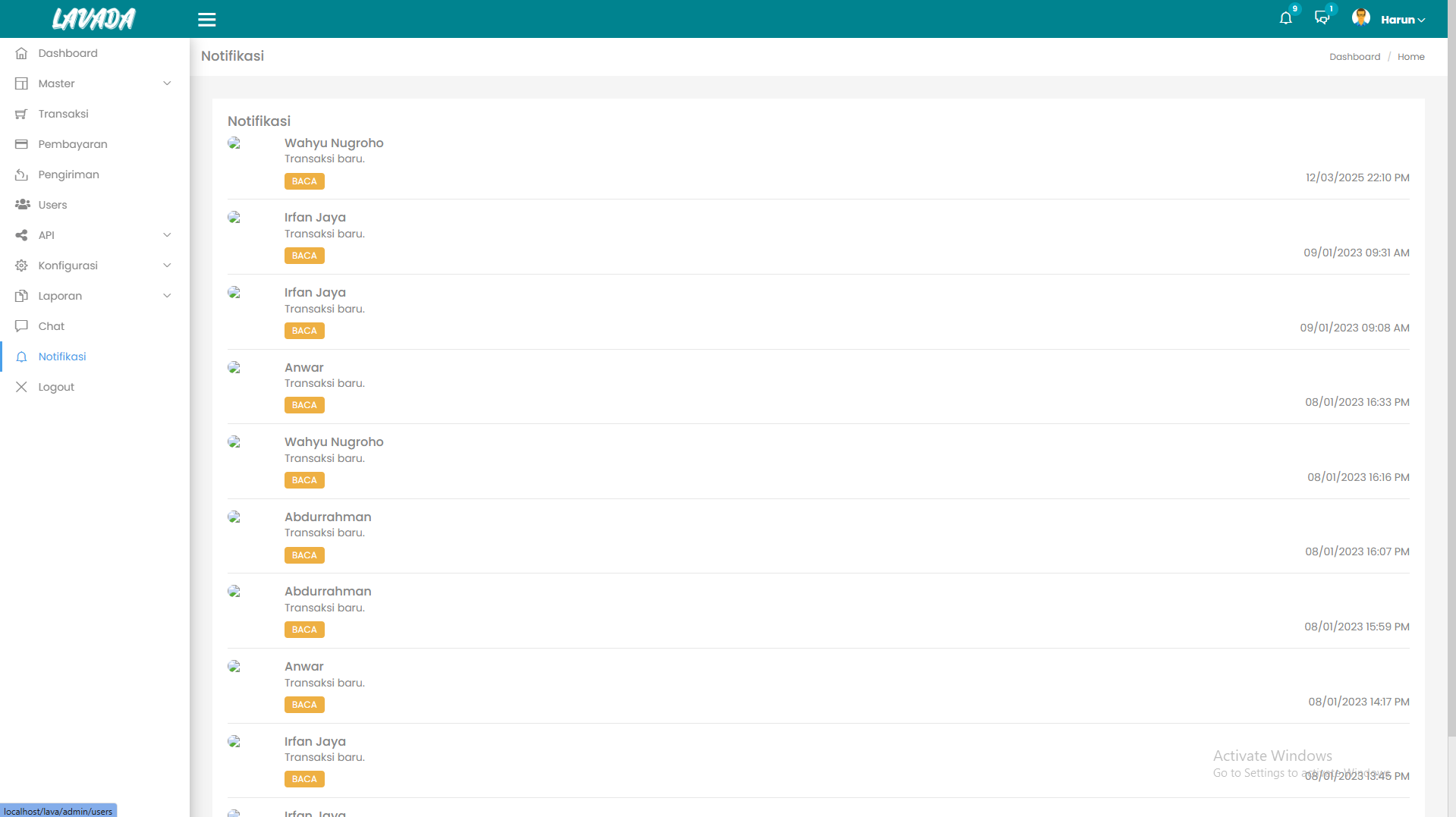
Task: Click BACA for Anwar 16:33 PM notification
Action: point(304,405)
